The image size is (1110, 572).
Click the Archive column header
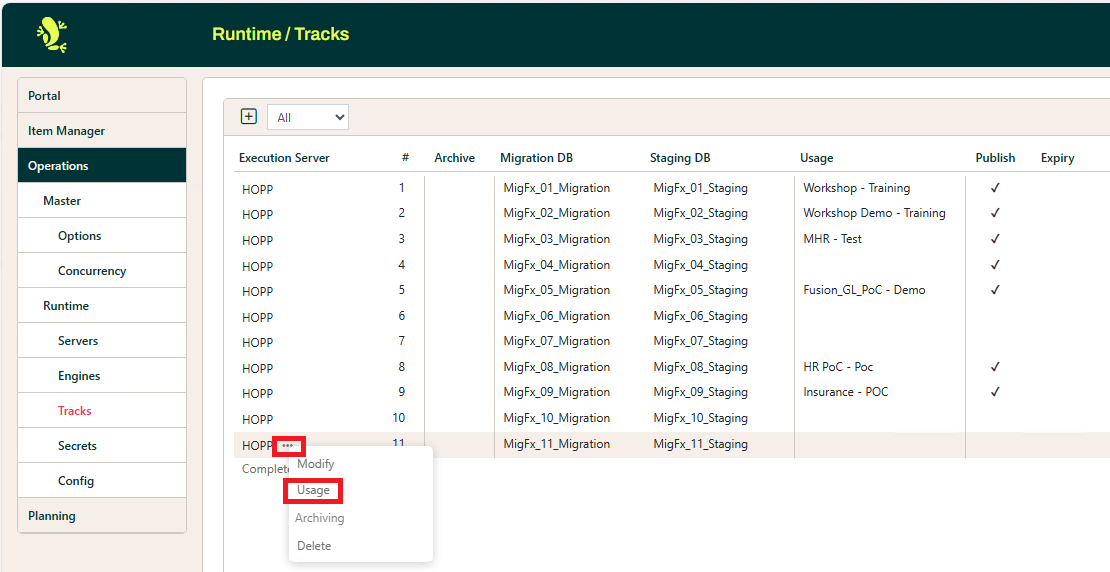(454, 158)
